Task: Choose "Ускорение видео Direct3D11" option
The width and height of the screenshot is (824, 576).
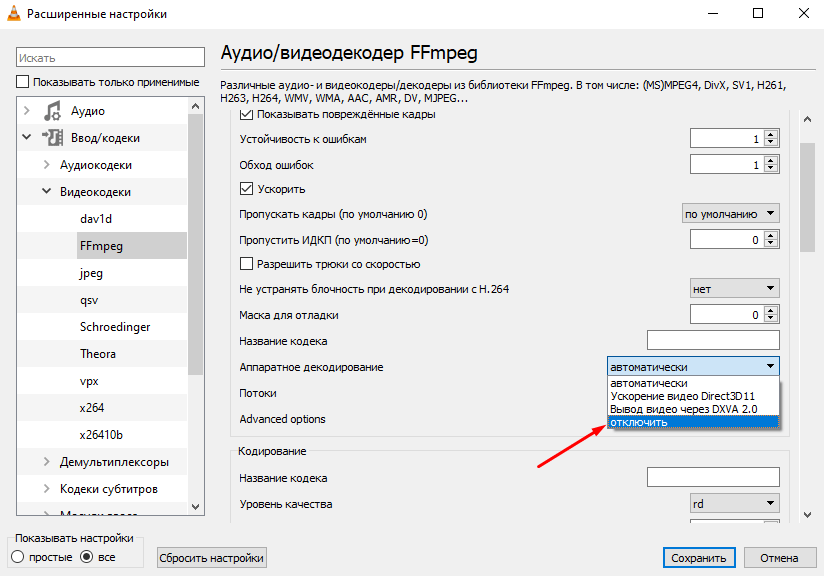Action: click(x=692, y=396)
